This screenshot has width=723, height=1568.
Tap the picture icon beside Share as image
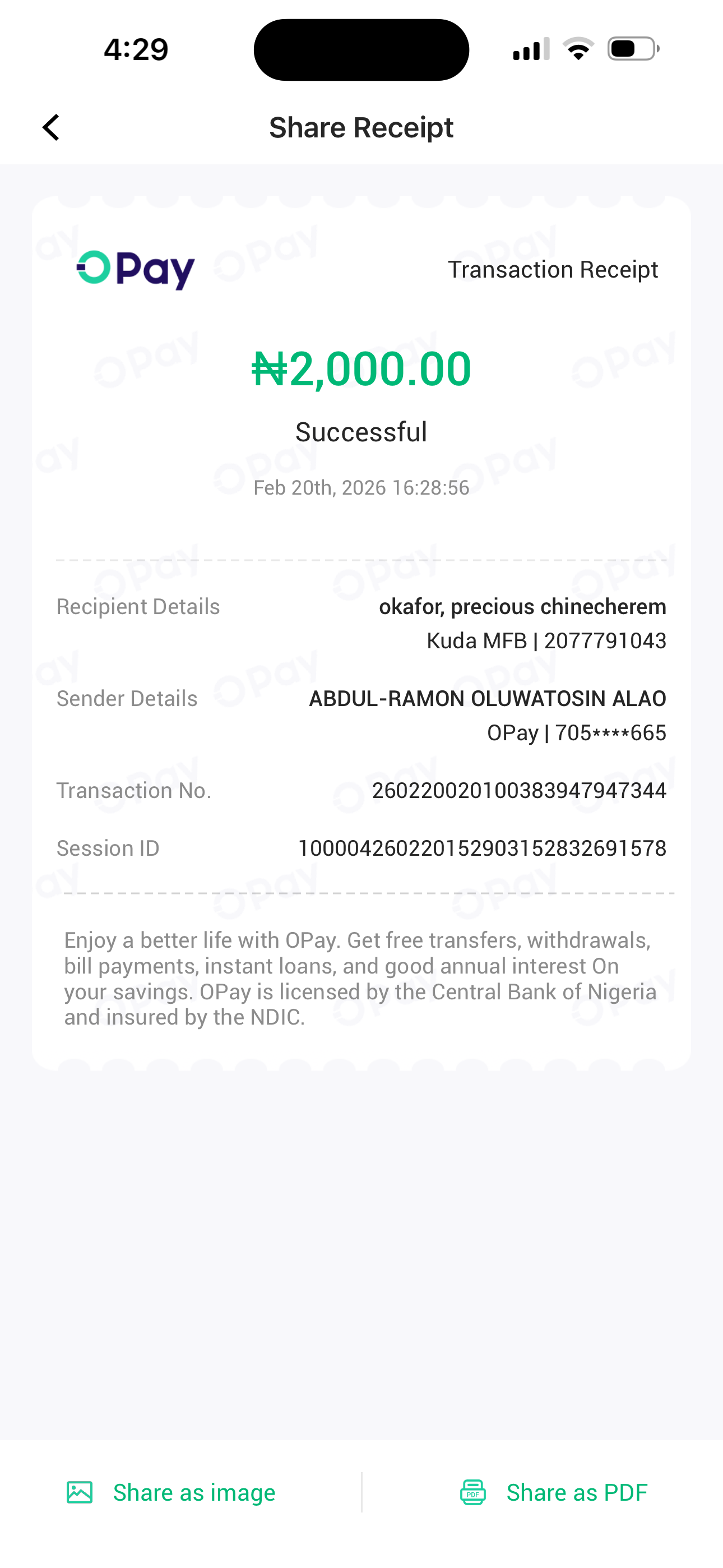(x=80, y=1492)
